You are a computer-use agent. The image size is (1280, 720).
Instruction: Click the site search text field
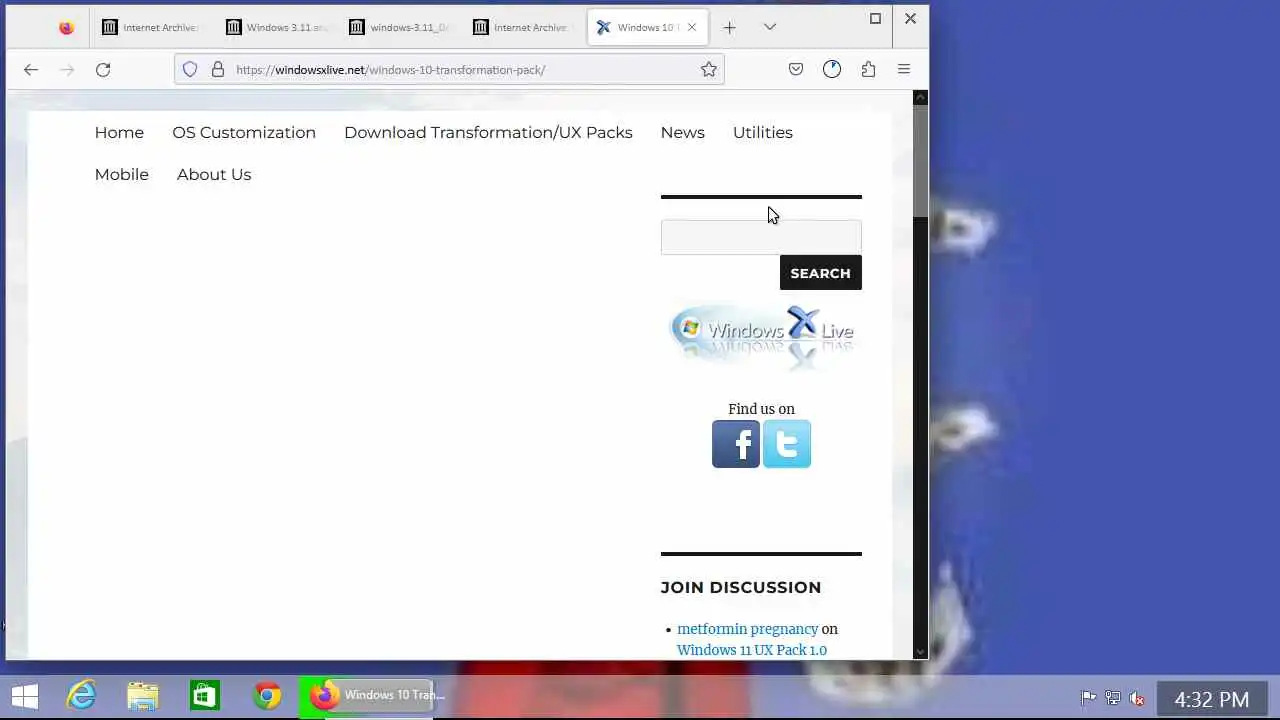(761, 237)
